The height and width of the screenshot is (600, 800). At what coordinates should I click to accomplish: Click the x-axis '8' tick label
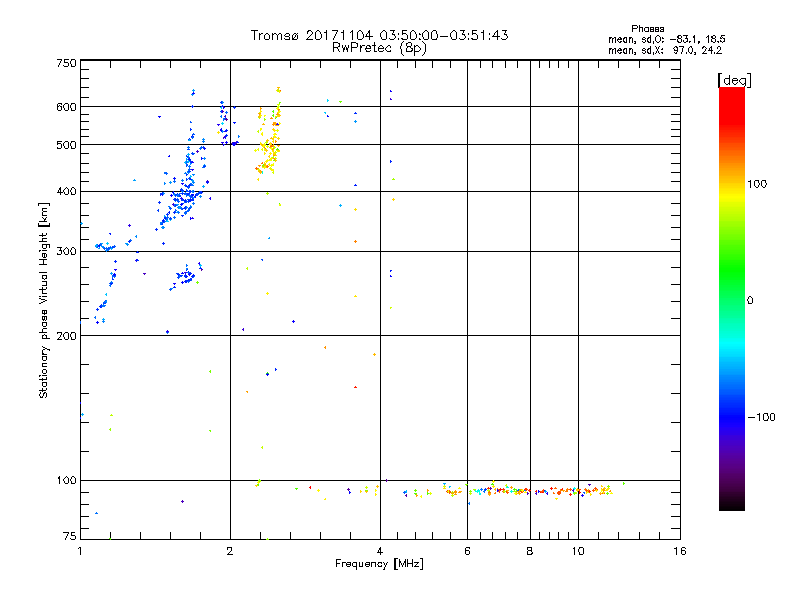530,551
